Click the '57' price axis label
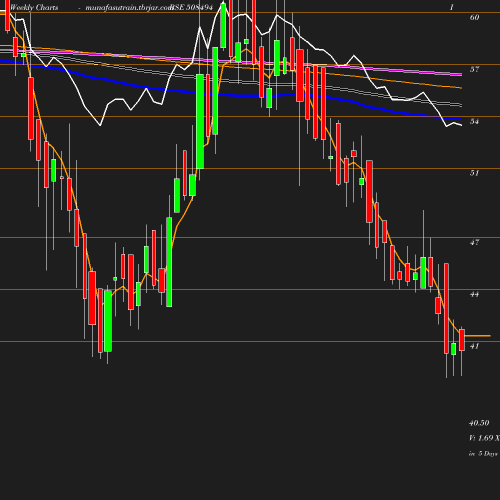Screen dimensions: 500x500 click(x=474, y=69)
